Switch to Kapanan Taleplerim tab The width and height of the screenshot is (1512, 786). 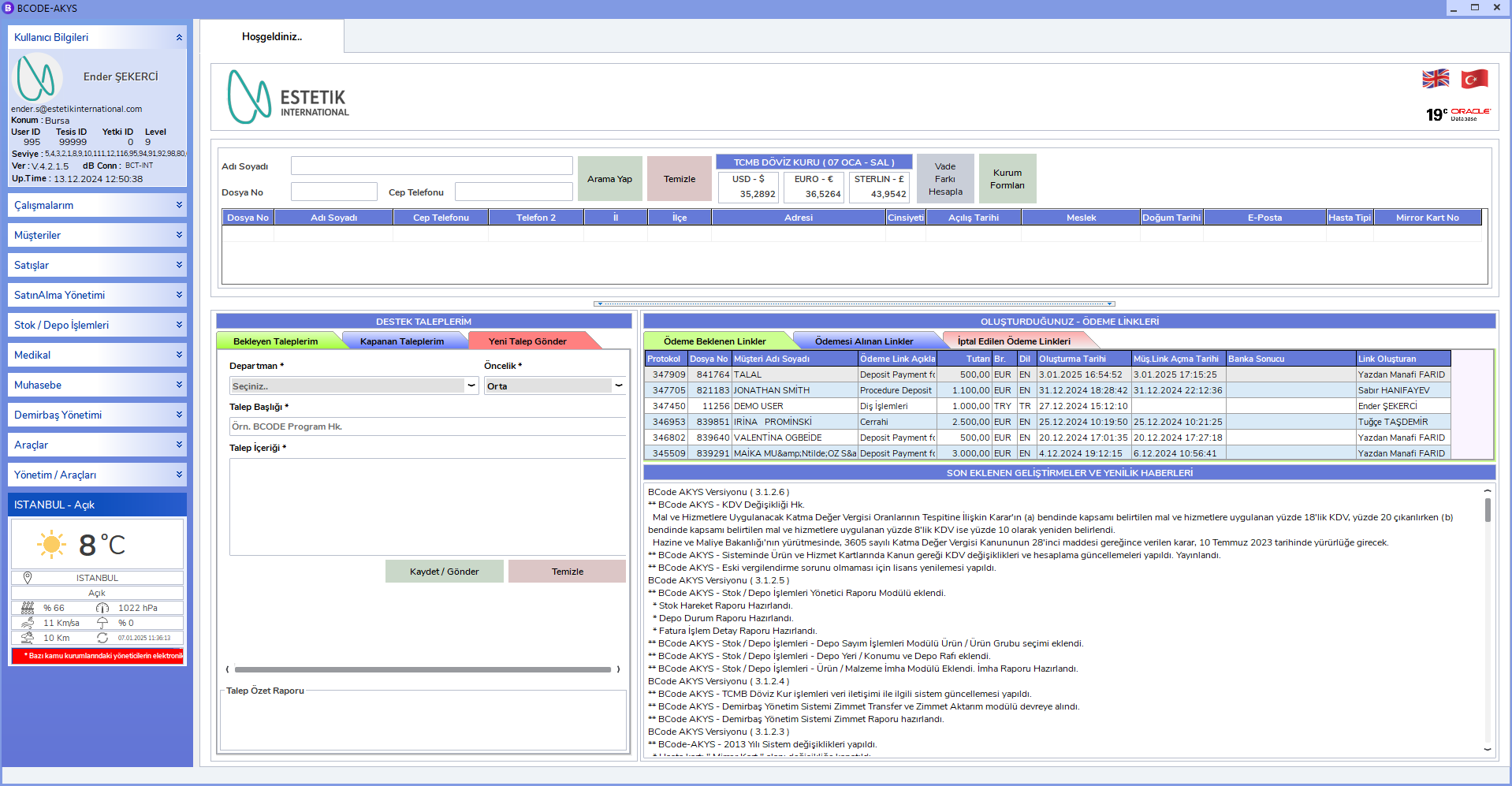click(402, 341)
